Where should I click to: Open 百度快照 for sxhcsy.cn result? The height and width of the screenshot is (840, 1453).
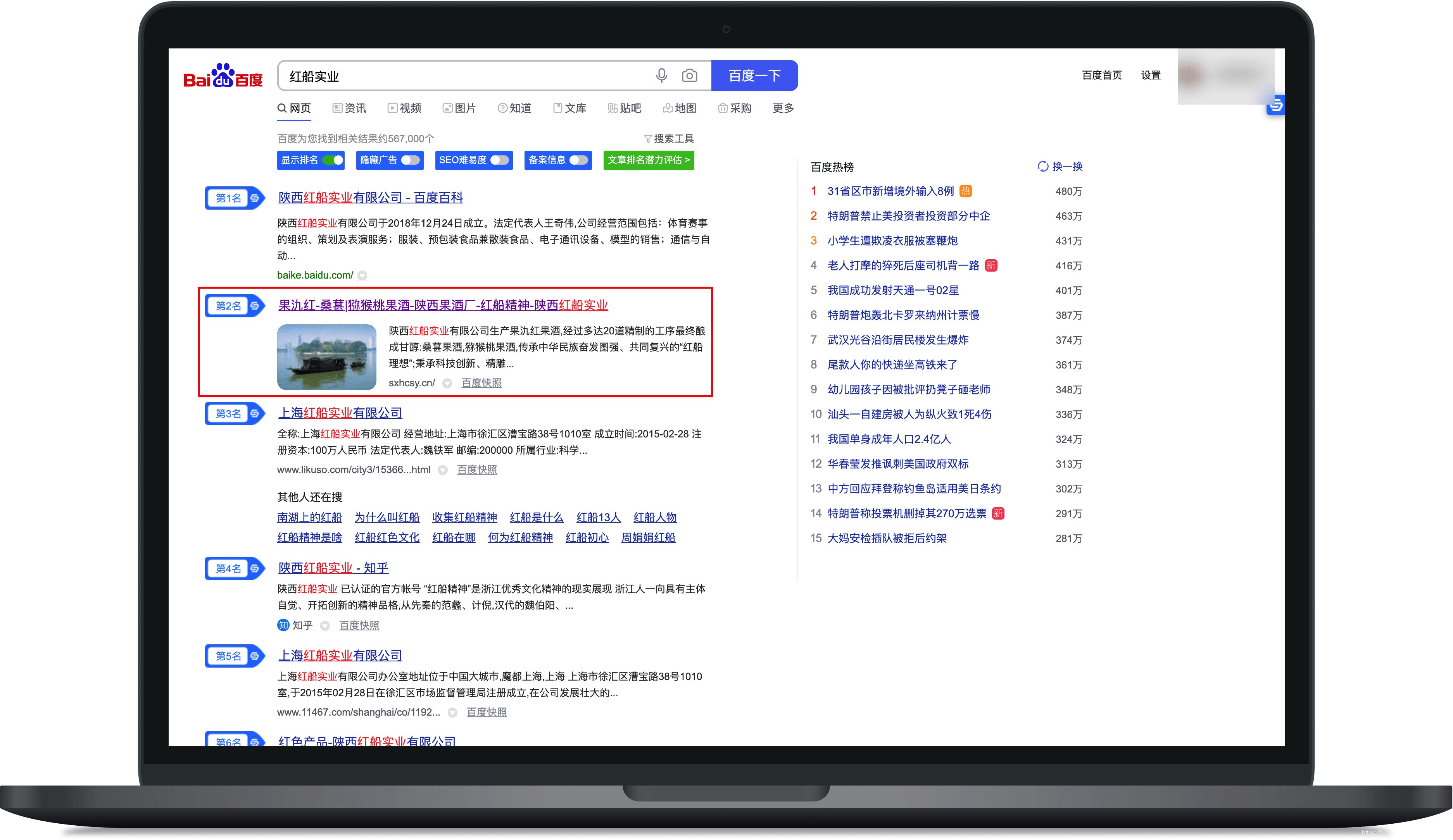click(x=481, y=383)
